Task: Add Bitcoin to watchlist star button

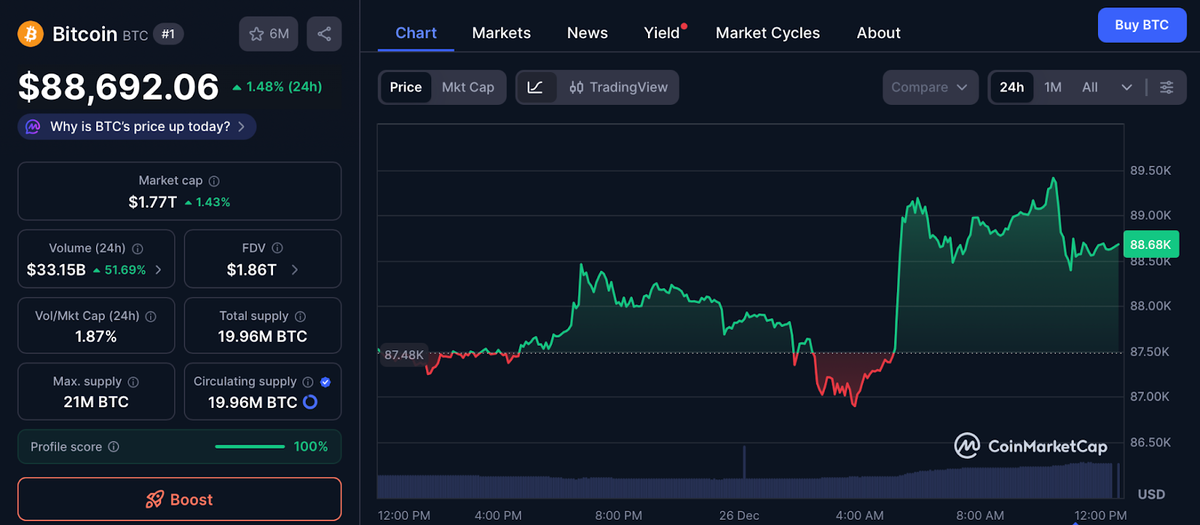Action: coord(268,34)
